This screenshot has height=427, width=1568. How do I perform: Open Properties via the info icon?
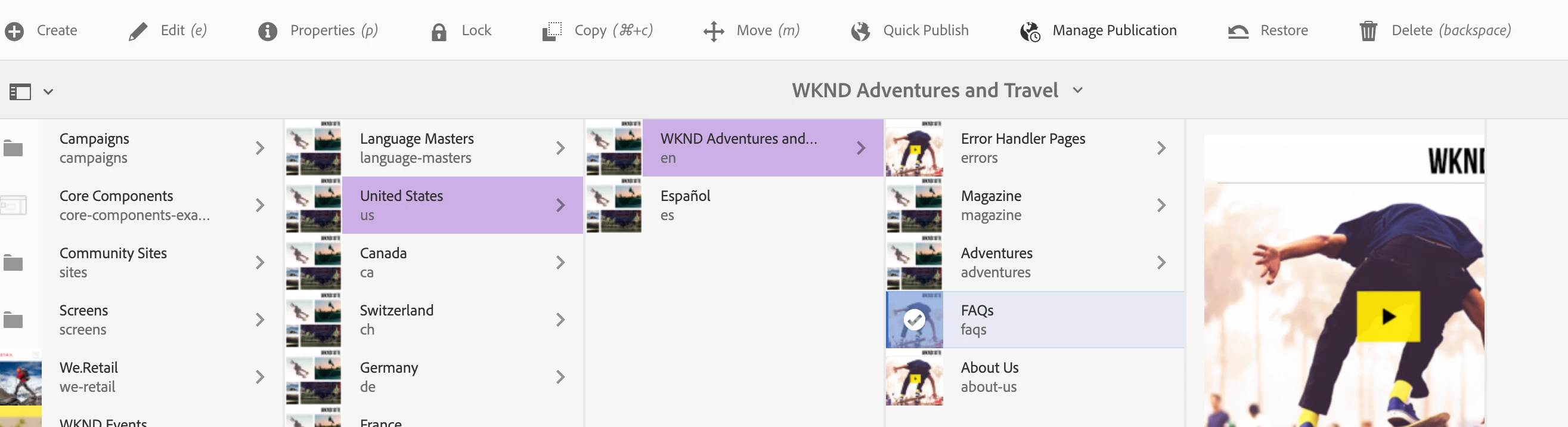268,31
